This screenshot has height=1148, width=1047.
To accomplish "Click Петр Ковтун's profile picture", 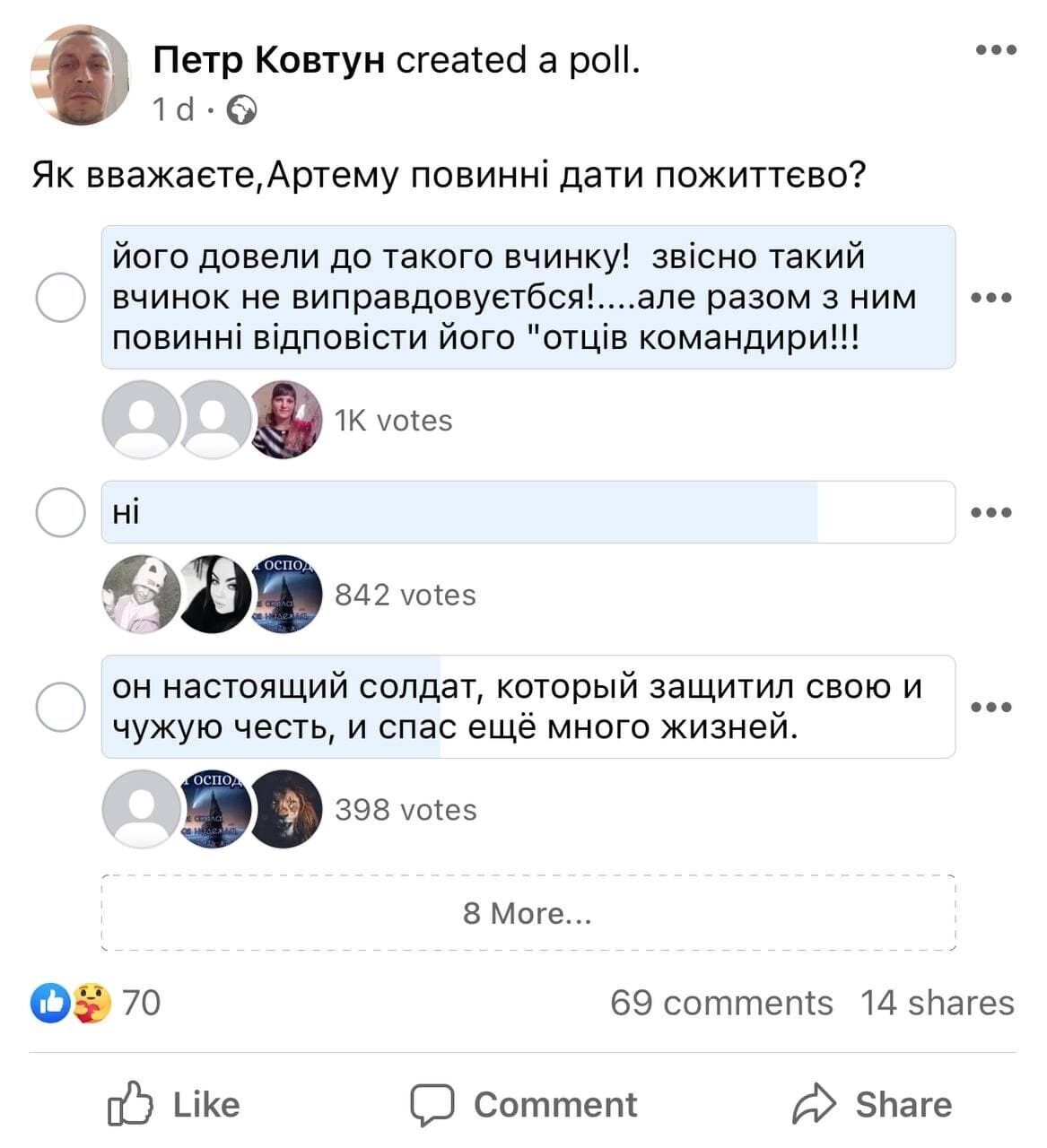I will (x=81, y=75).
